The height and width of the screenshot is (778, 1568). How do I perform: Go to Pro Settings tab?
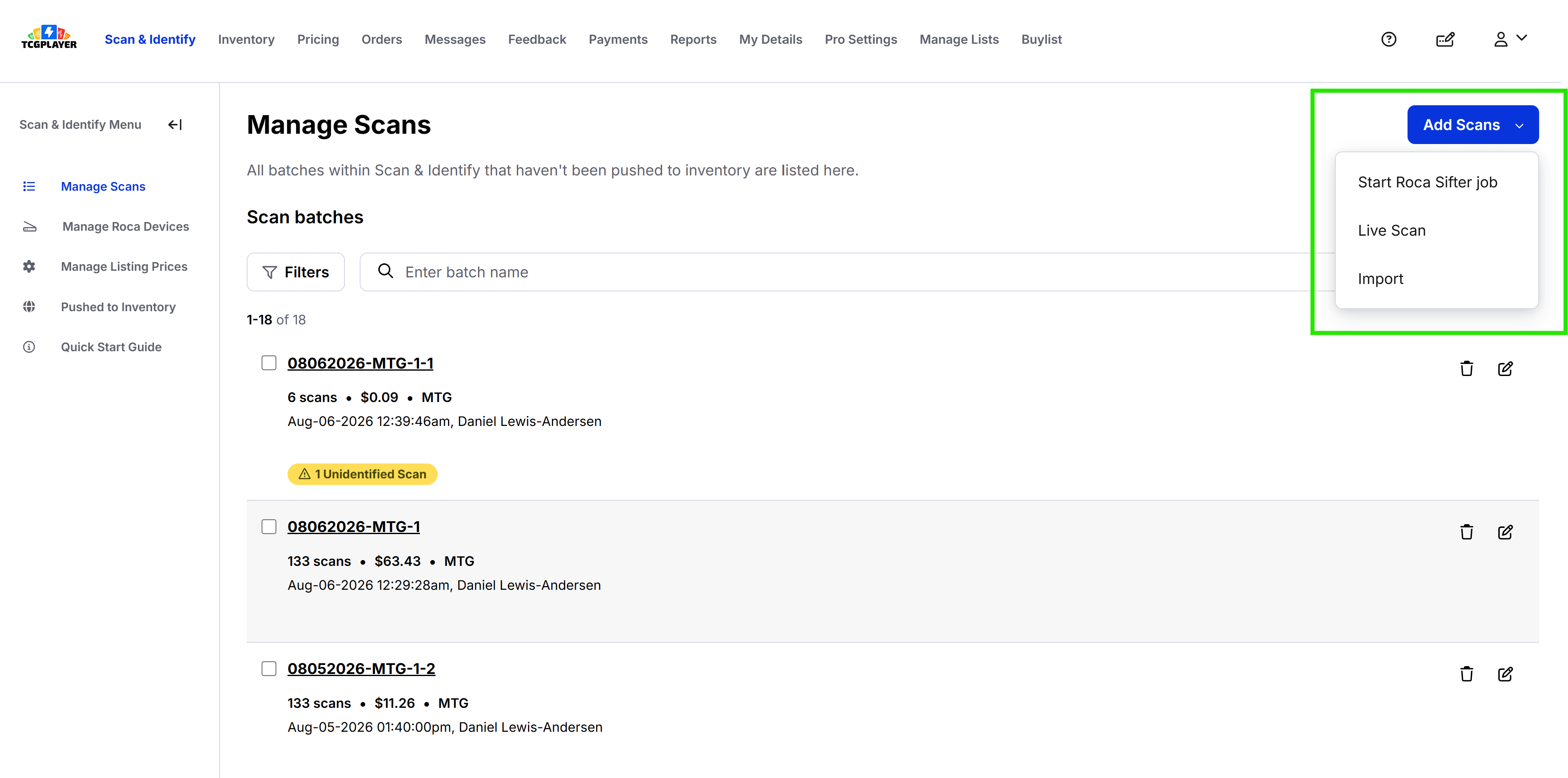coord(861,40)
